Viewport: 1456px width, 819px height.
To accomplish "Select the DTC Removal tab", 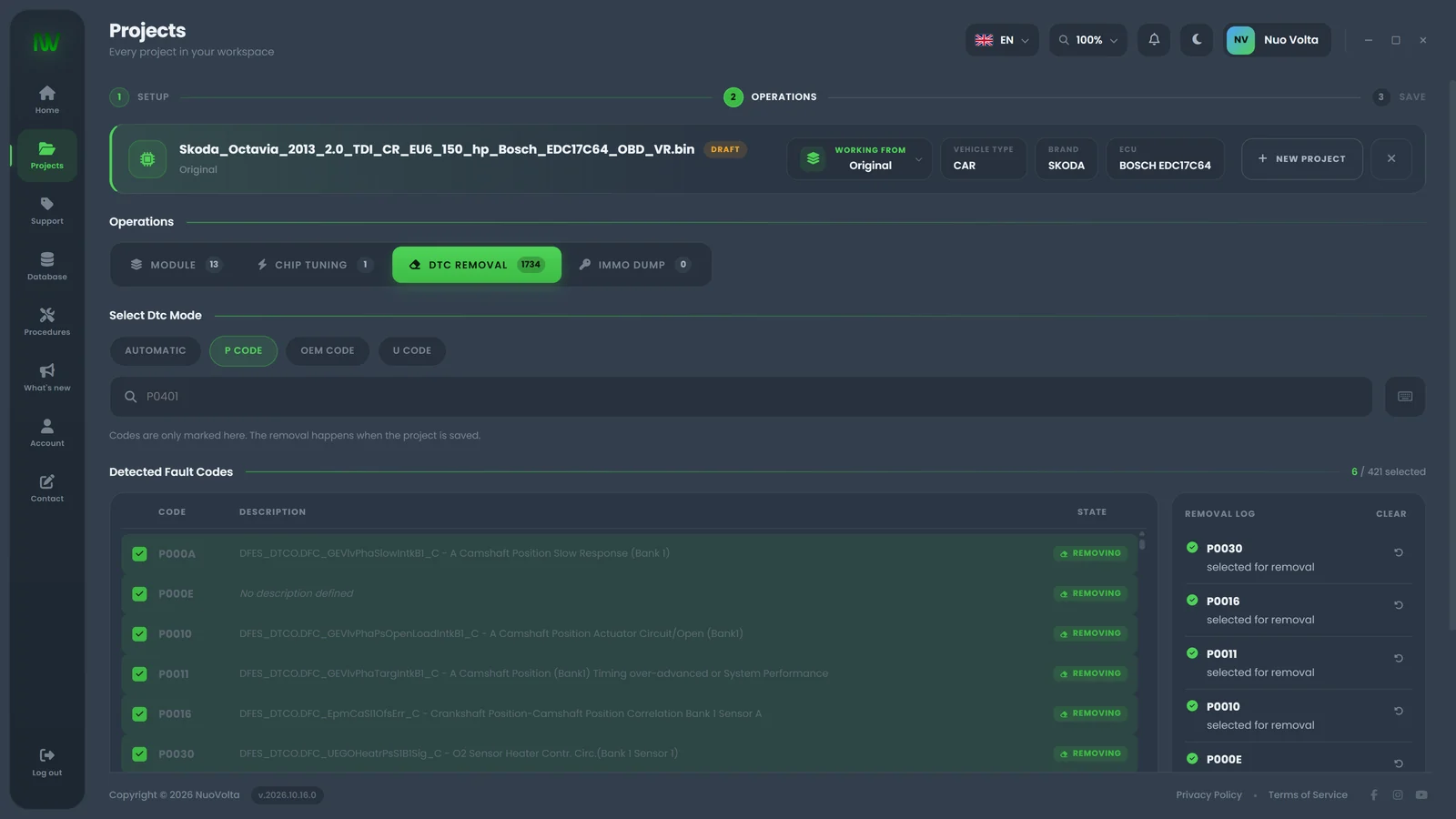I will point(477,265).
